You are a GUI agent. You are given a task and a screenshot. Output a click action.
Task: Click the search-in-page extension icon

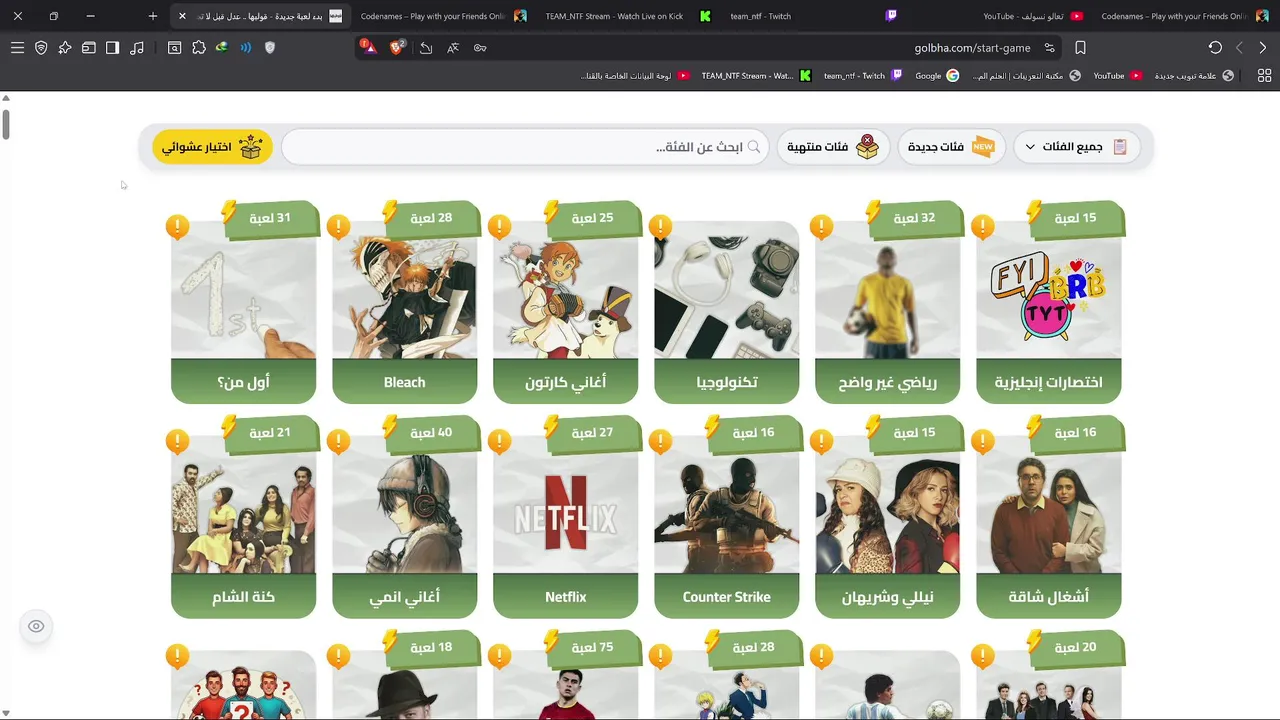point(174,48)
